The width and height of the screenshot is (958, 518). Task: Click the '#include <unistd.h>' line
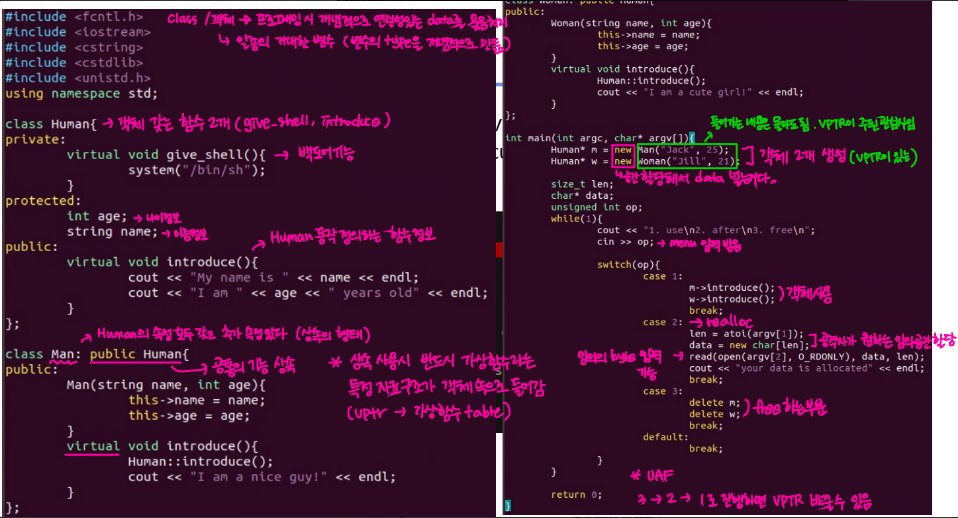coord(78,78)
